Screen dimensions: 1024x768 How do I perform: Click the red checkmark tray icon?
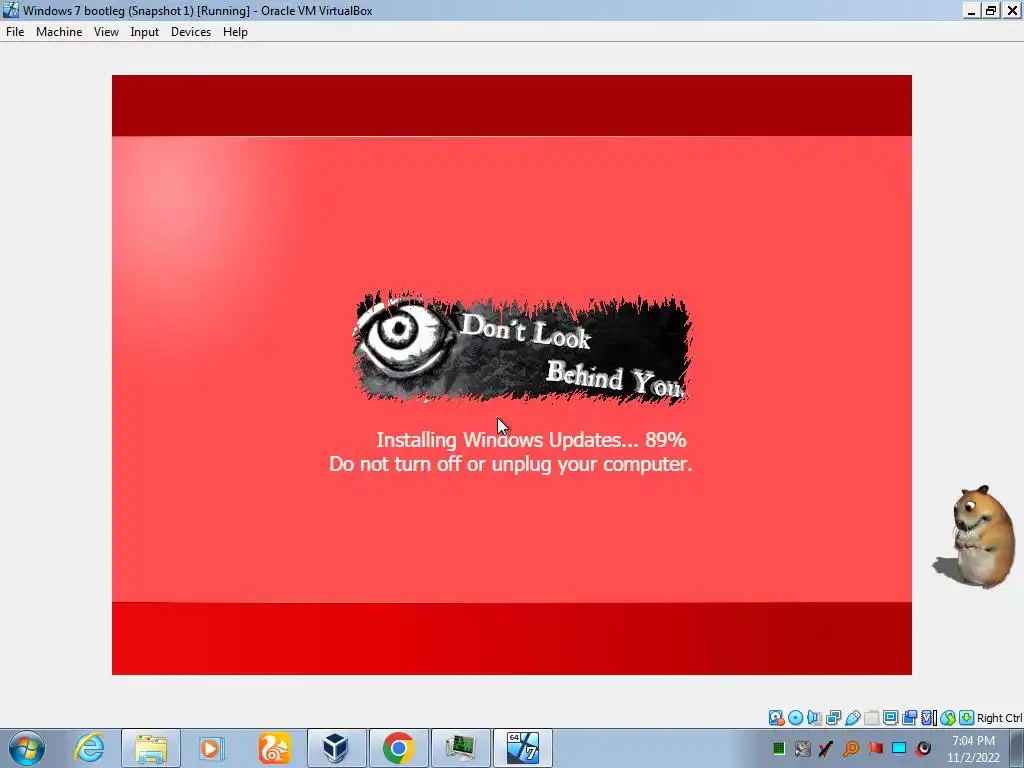point(826,748)
